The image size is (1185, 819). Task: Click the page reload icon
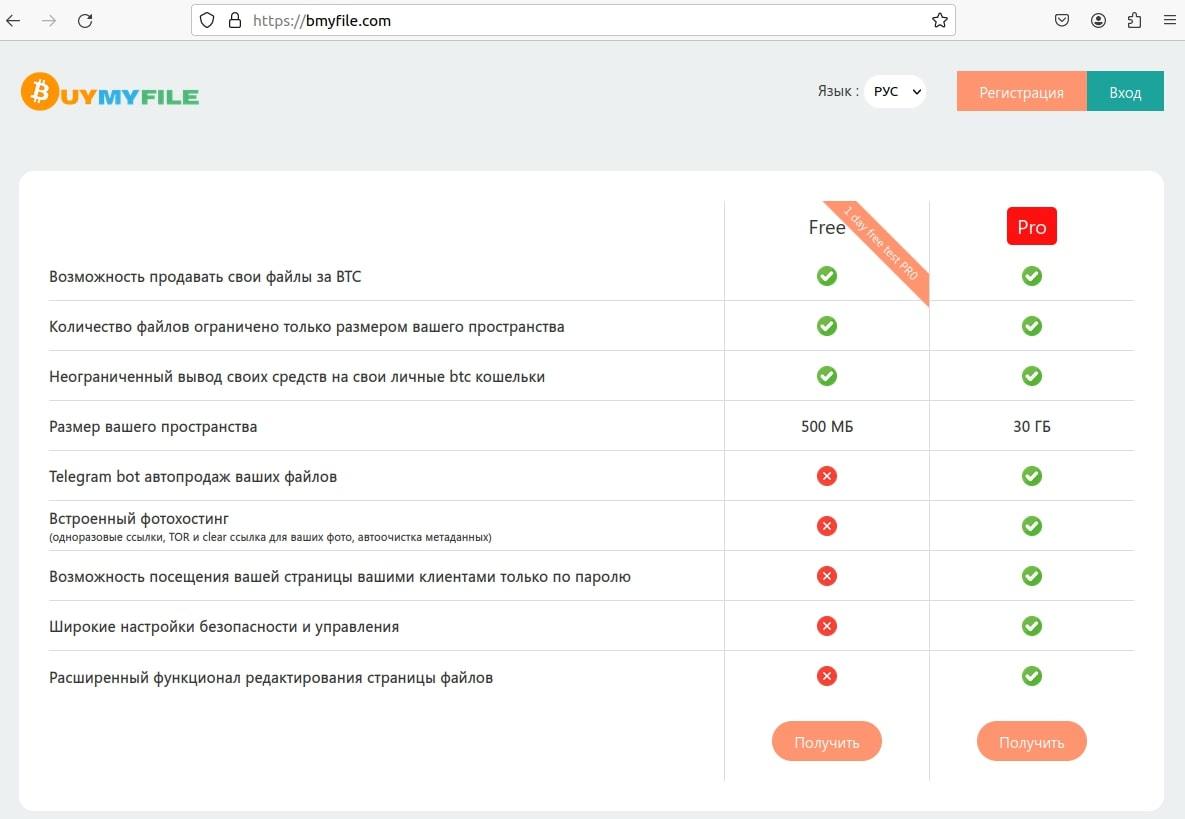point(85,20)
